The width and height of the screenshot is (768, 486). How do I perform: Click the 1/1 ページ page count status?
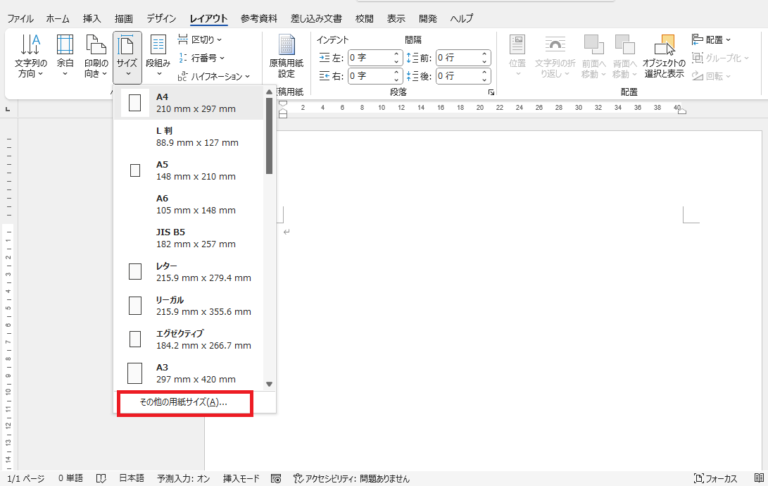[x=25, y=479]
